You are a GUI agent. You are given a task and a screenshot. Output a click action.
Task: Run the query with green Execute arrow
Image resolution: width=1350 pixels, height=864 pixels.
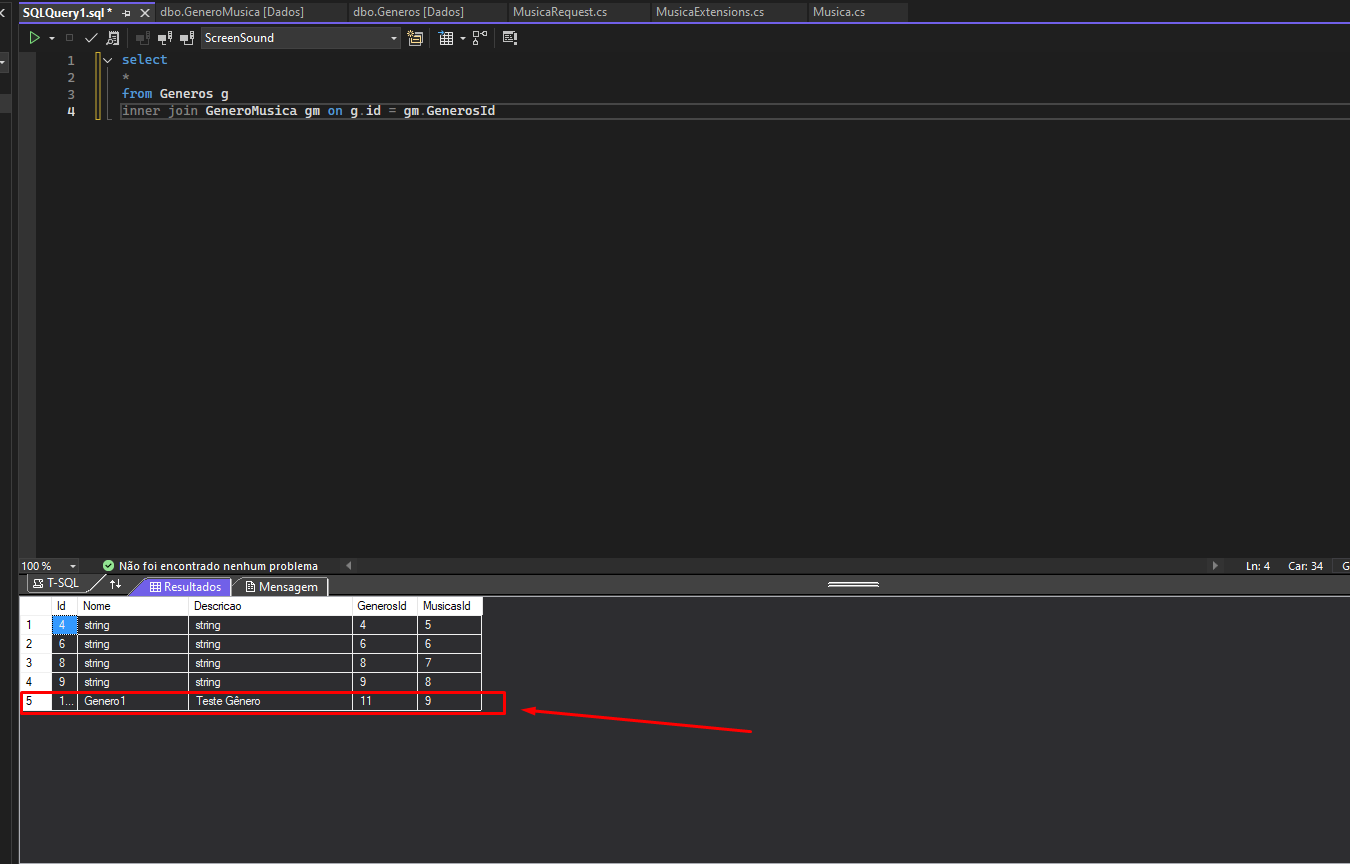click(x=34, y=38)
